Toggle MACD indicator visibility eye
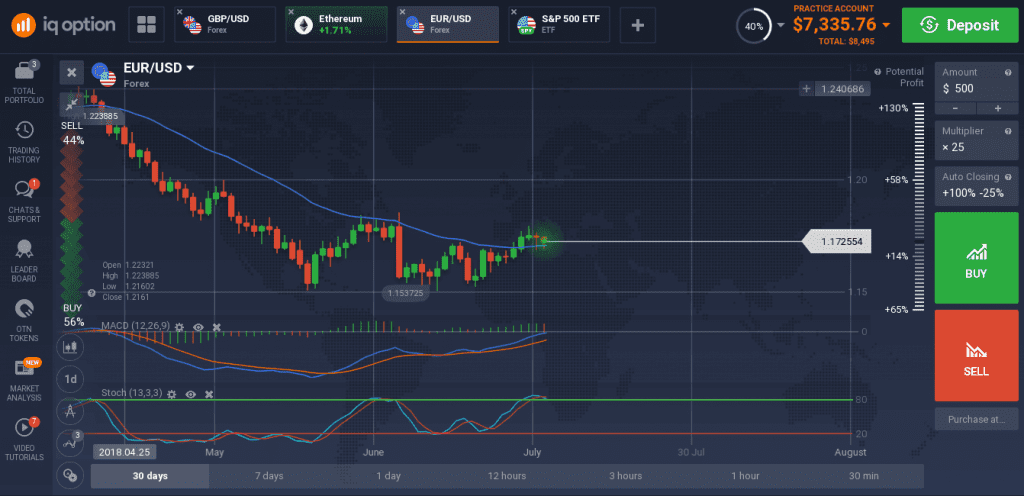 pyautogui.click(x=199, y=326)
